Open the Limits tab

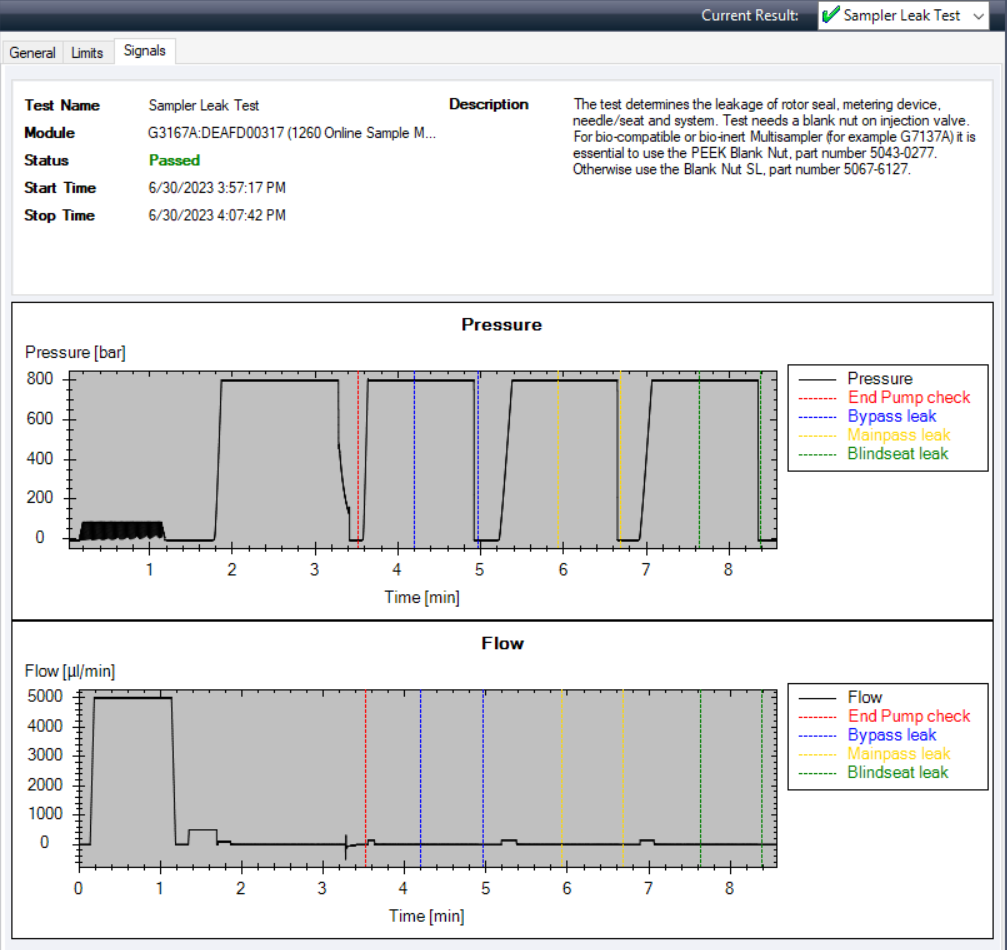coord(87,53)
